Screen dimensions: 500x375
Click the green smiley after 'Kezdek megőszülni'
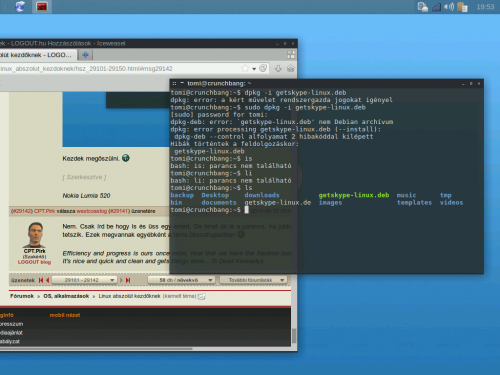click(126, 158)
